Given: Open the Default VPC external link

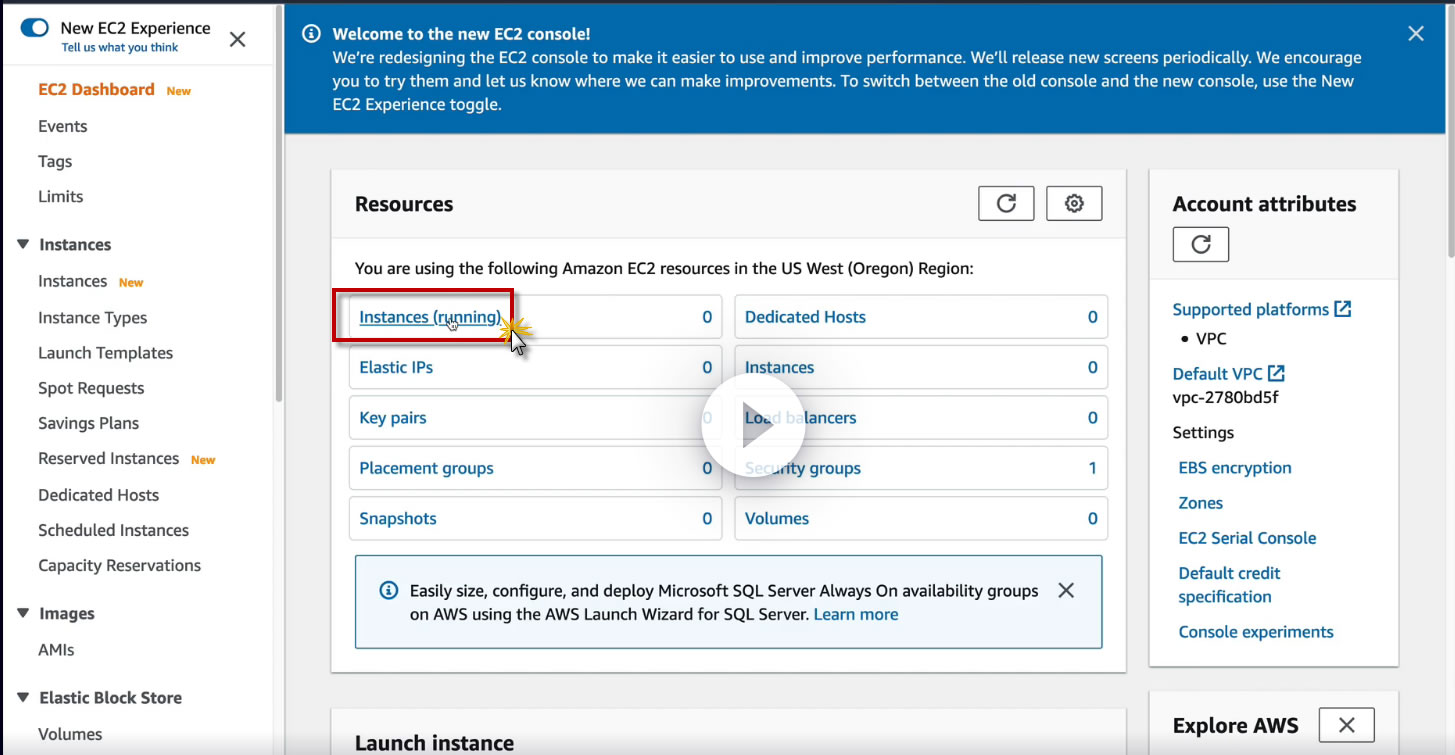Looking at the screenshot, I should tap(1229, 374).
